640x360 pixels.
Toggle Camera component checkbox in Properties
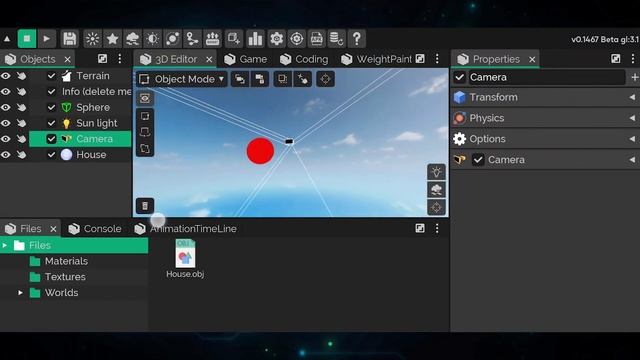[478, 160]
